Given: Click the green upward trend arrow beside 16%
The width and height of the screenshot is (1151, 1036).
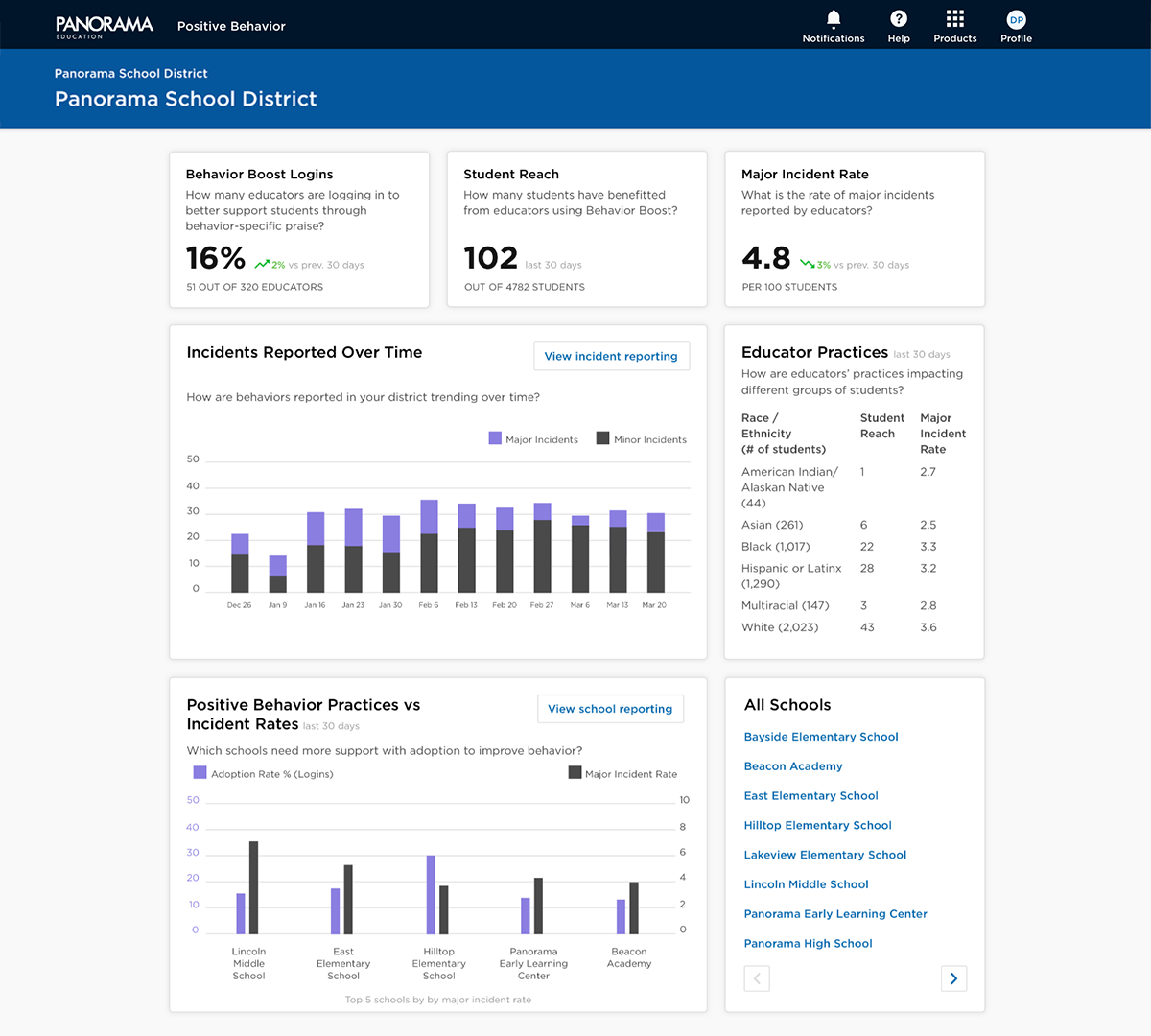Looking at the screenshot, I should 261,264.
